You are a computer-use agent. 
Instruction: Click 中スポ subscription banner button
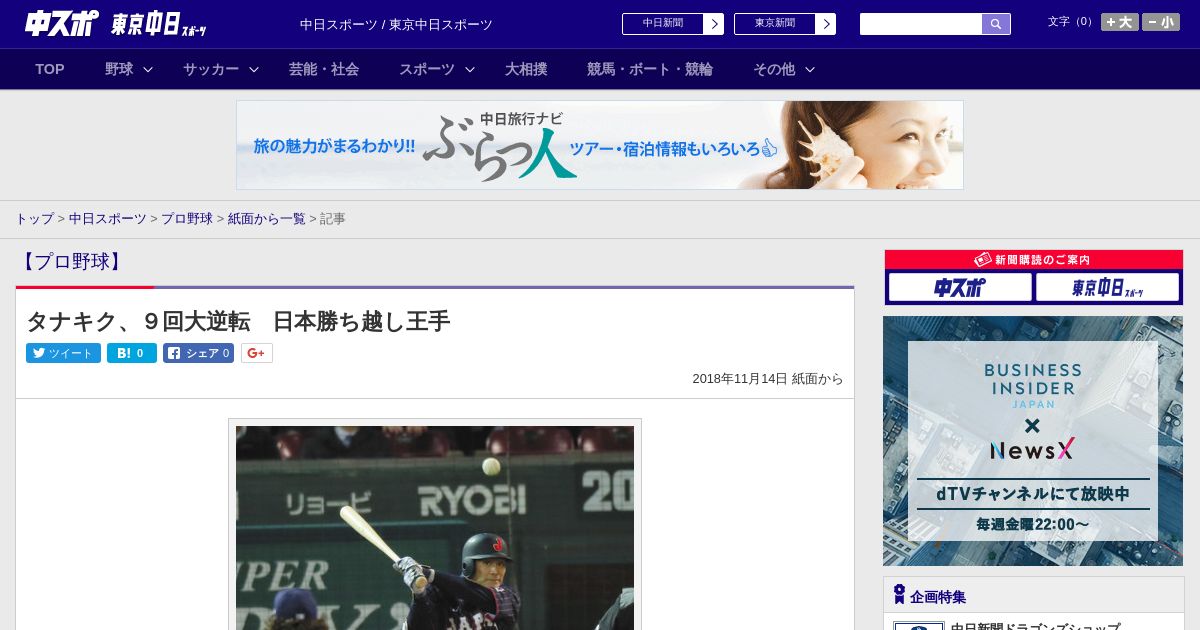(x=960, y=287)
